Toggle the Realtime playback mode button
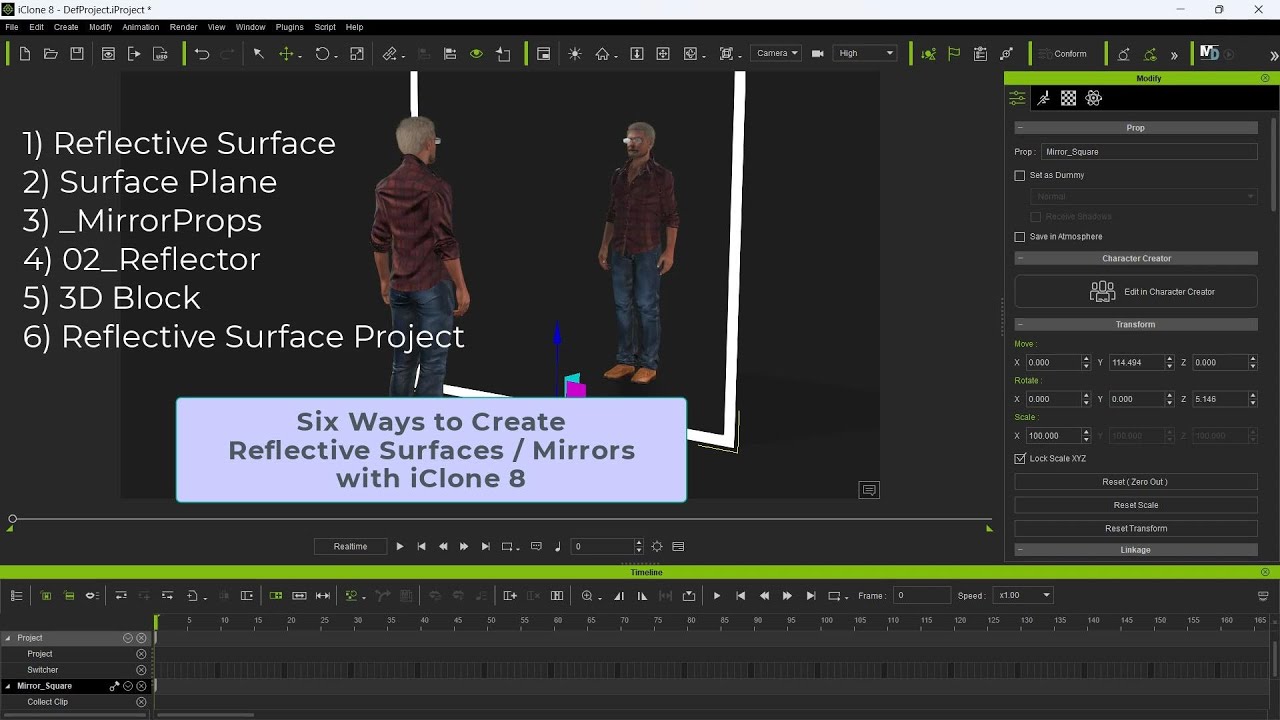The height and width of the screenshot is (720, 1280). point(350,547)
